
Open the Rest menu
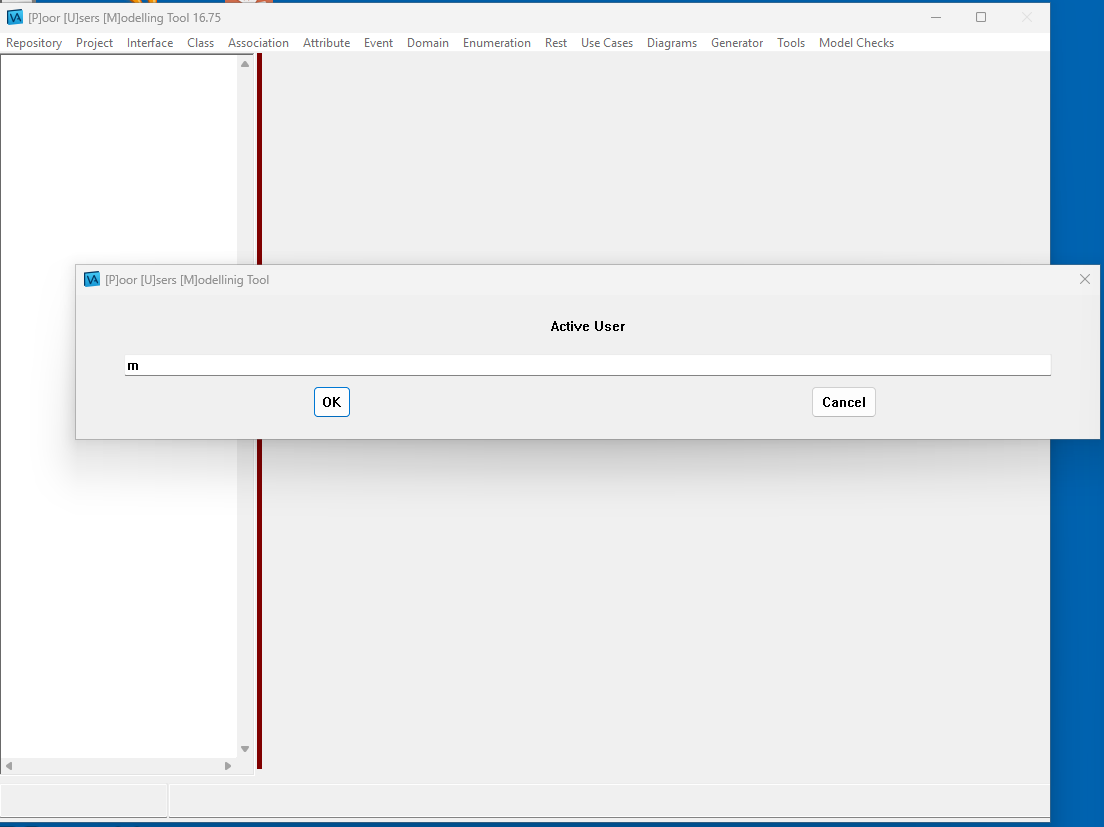[x=556, y=43]
